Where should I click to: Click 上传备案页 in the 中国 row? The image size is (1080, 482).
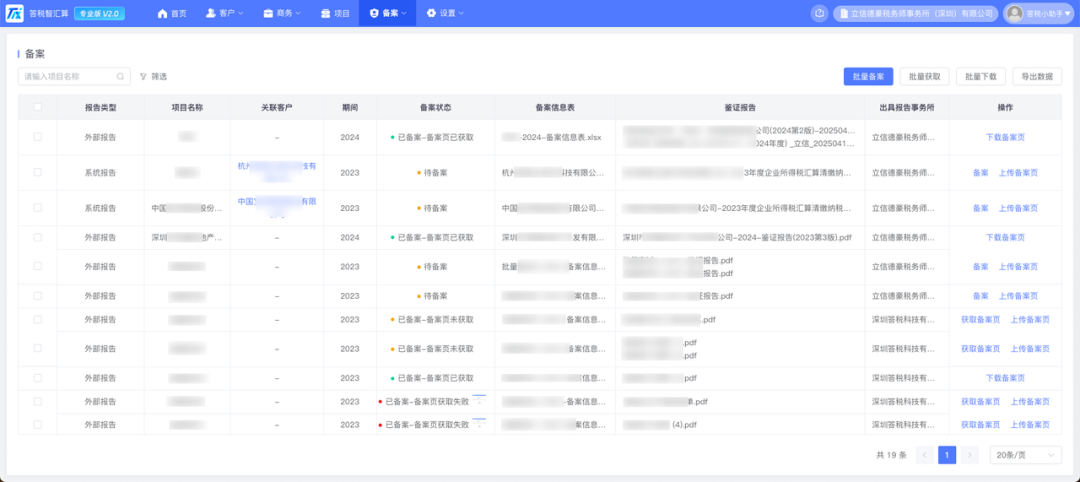click(x=1018, y=208)
